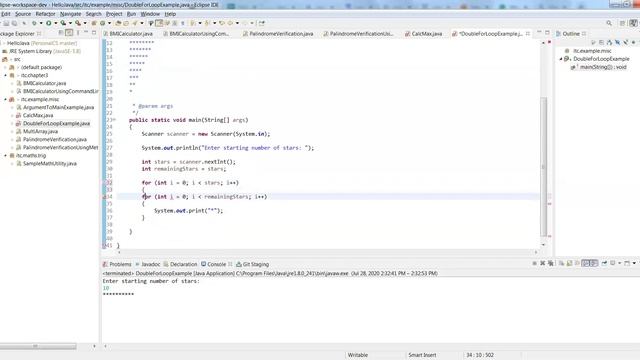640x360 pixels.
Task: Open the New Java Class dropdown arrow
Action: [109, 23]
